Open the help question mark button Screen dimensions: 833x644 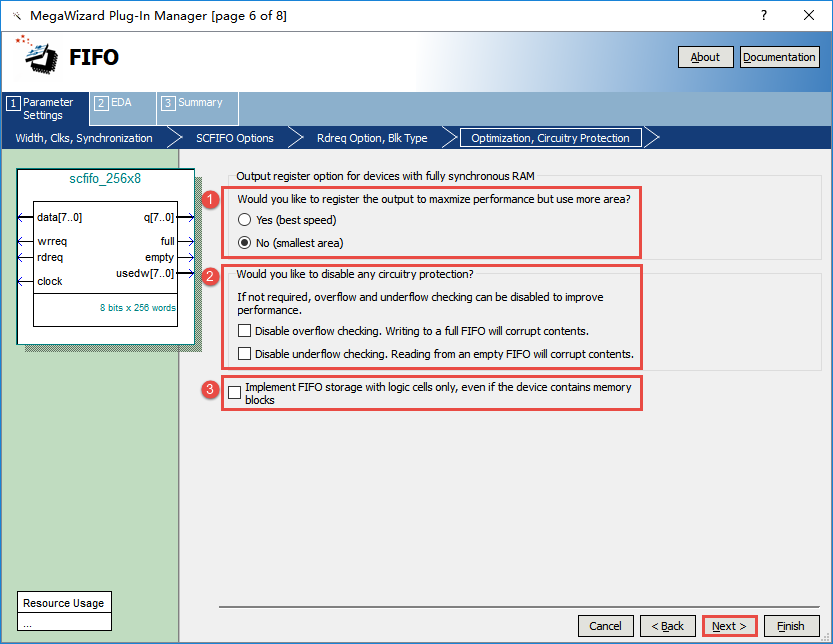pos(763,15)
